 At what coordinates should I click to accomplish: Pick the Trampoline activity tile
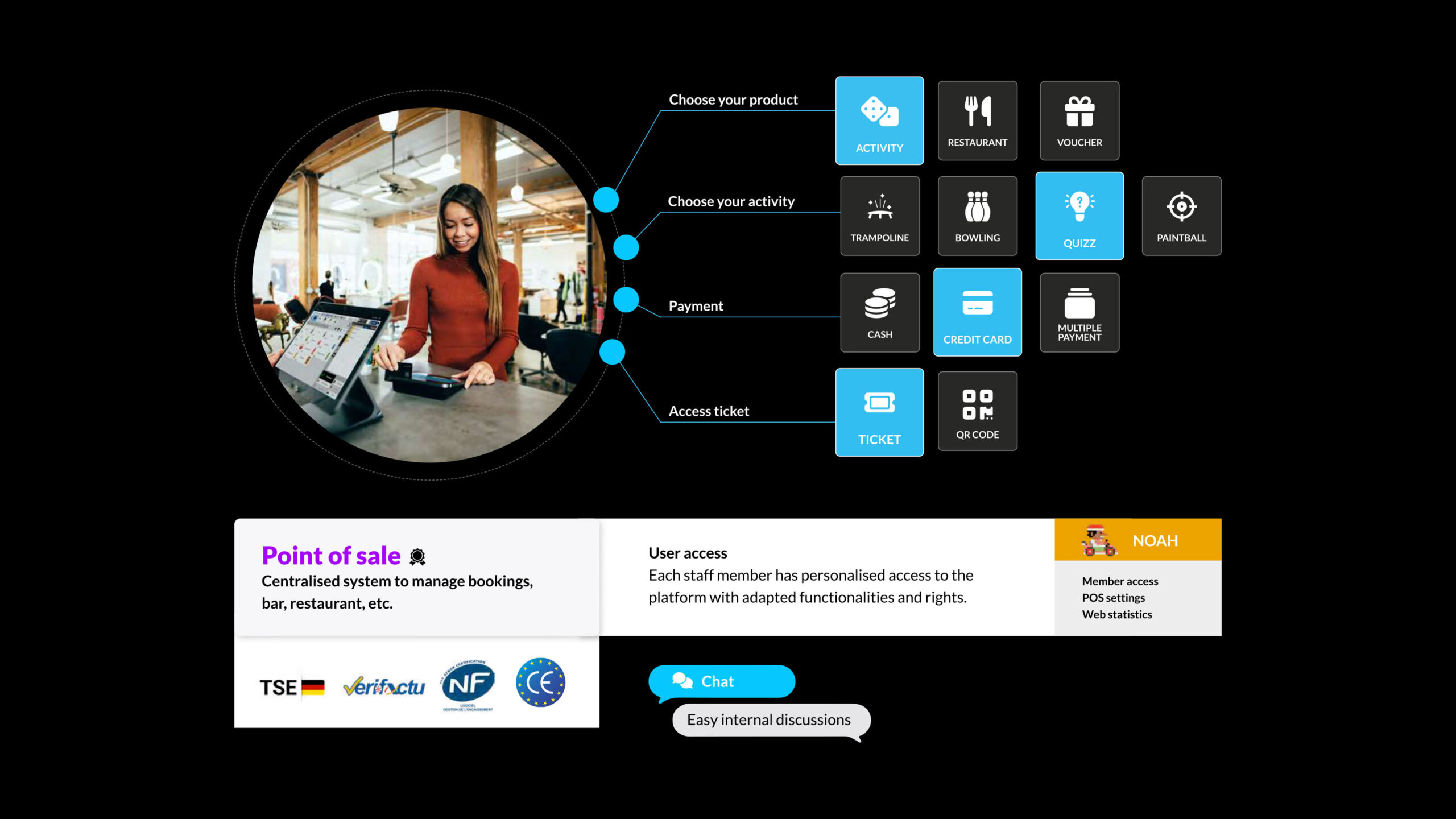click(880, 216)
